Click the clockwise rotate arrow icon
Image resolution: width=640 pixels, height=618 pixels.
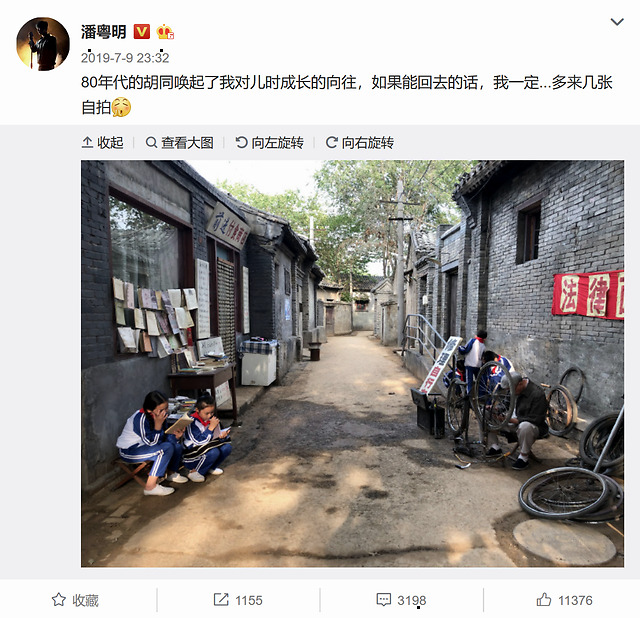331,142
